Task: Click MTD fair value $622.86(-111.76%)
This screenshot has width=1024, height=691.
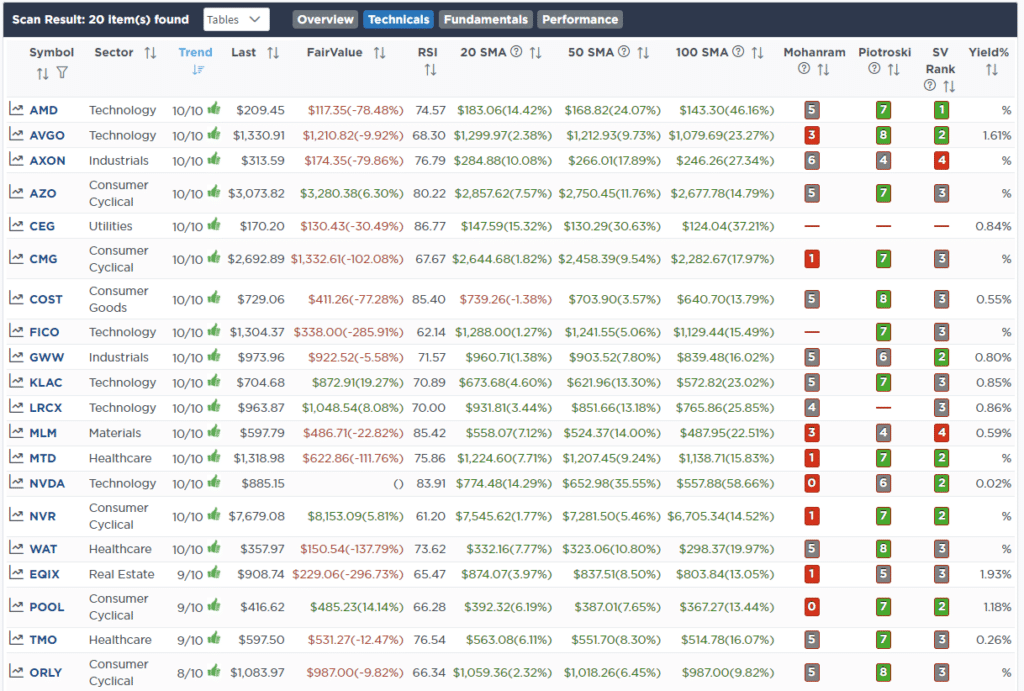Action: coord(353,458)
